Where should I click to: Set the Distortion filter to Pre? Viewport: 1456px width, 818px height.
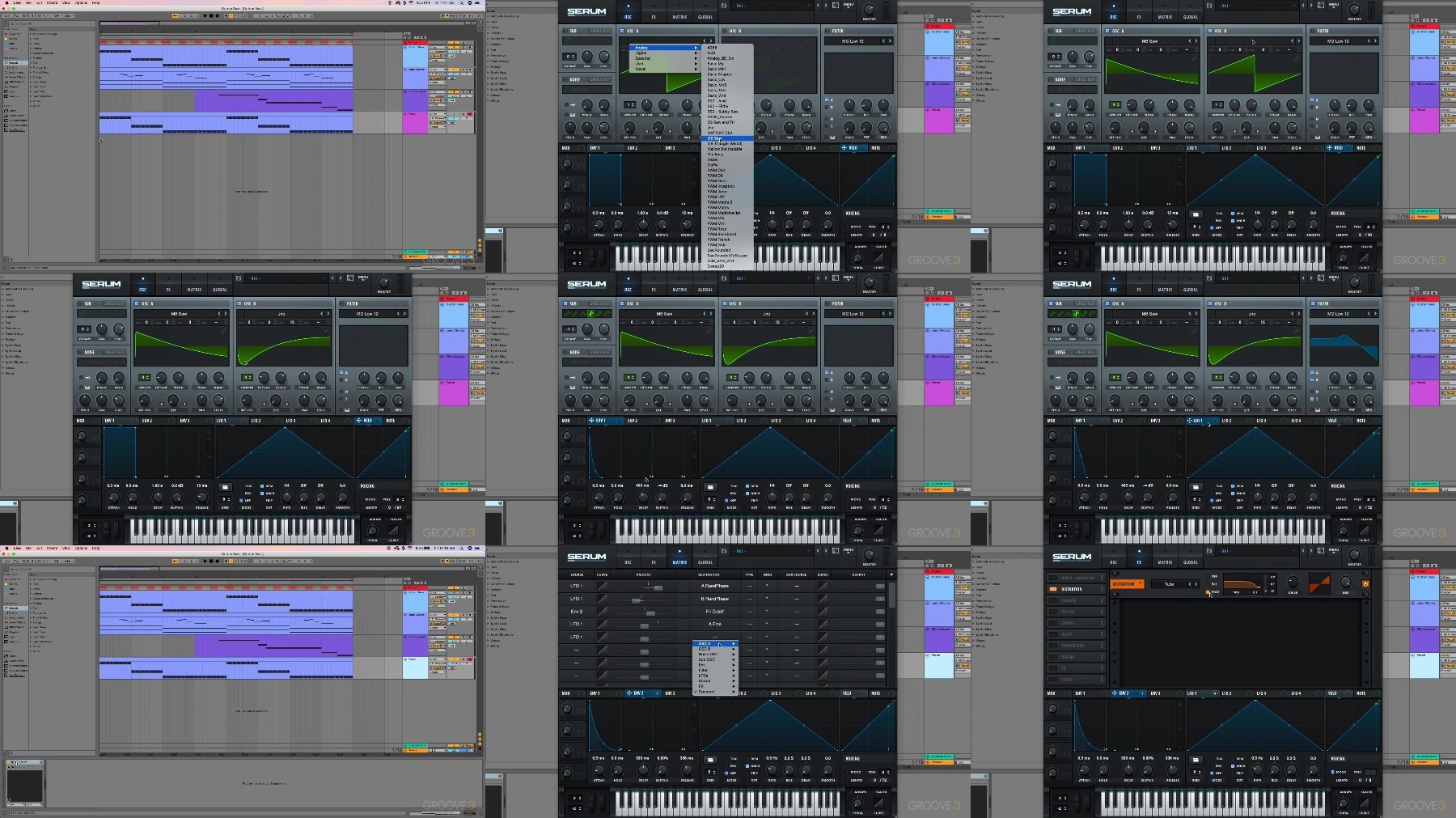point(1208,584)
